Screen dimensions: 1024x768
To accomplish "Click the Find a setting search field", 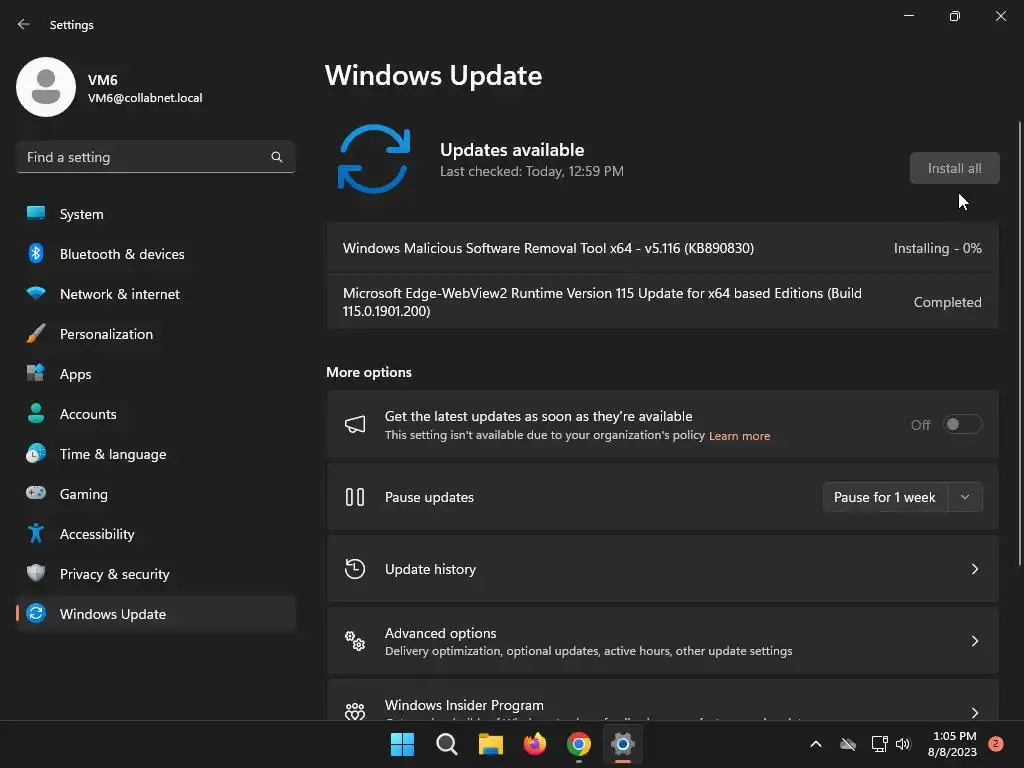I will click(x=156, y=157).
